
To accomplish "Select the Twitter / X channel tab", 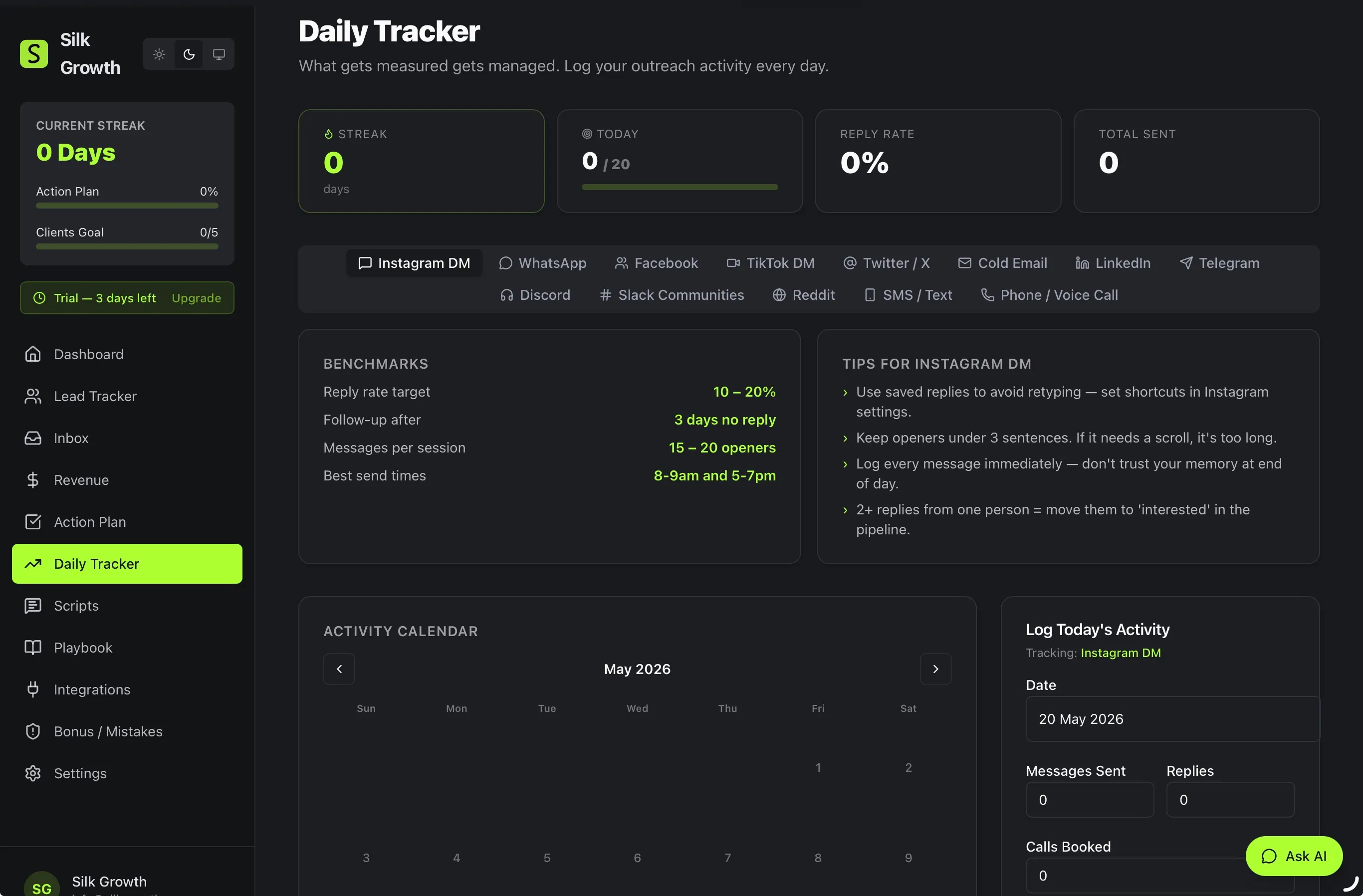I will [886, 263].
